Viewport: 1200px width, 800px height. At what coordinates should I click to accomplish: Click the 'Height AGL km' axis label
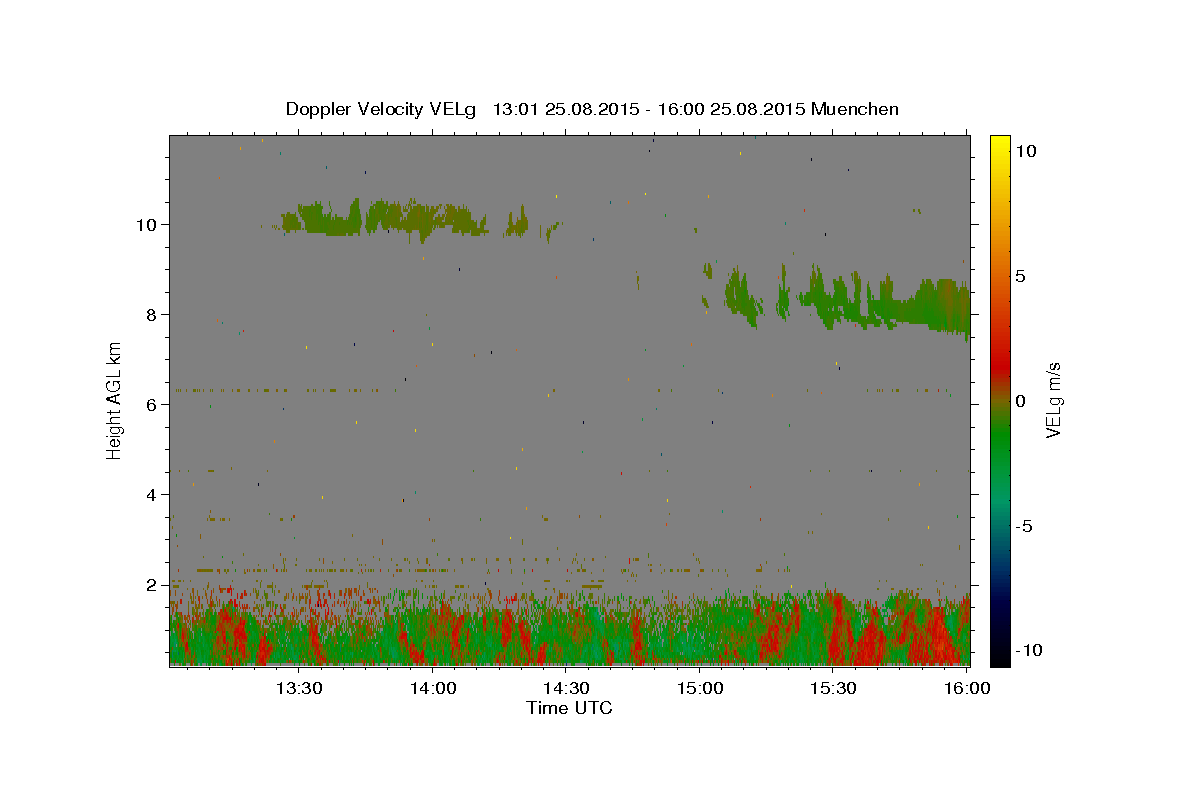(x=114, y=399)
